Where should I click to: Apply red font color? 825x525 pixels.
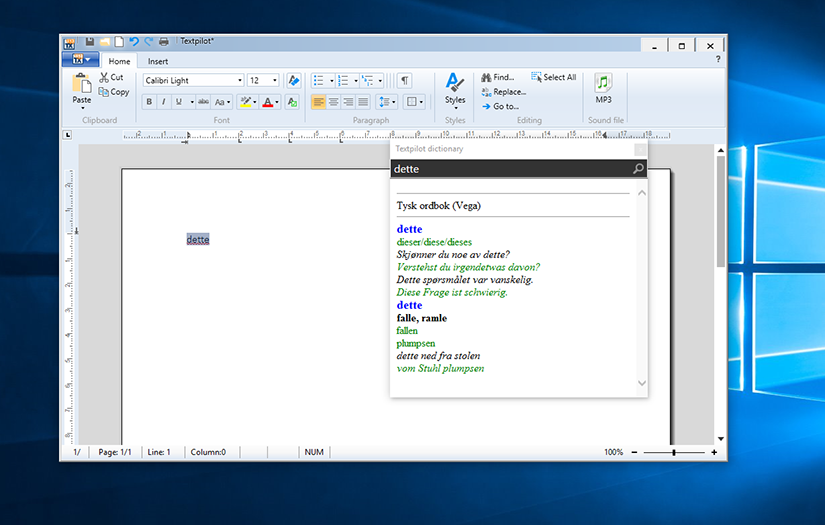(267, 102)
